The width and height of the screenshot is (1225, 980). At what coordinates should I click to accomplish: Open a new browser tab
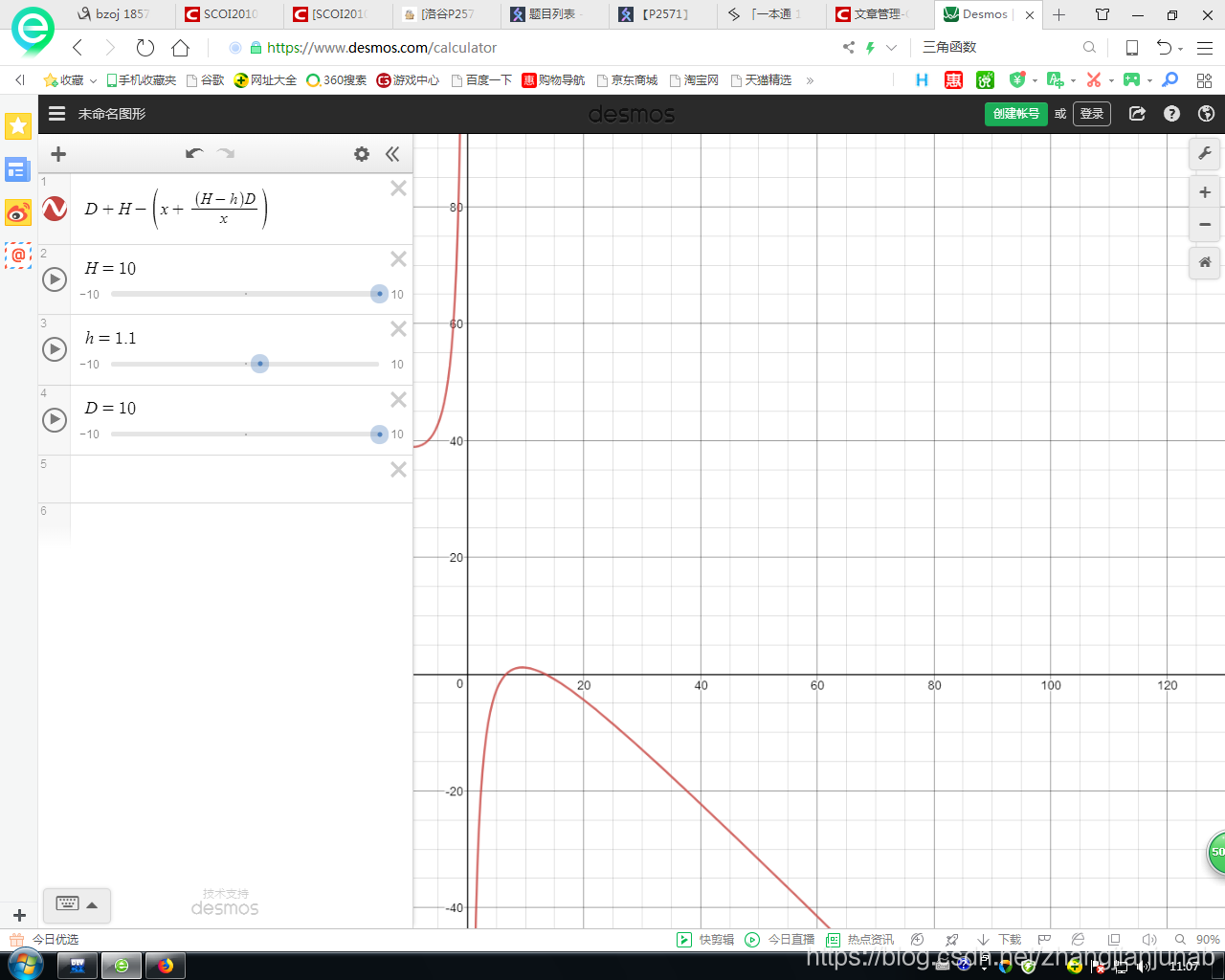(1058, 14)
